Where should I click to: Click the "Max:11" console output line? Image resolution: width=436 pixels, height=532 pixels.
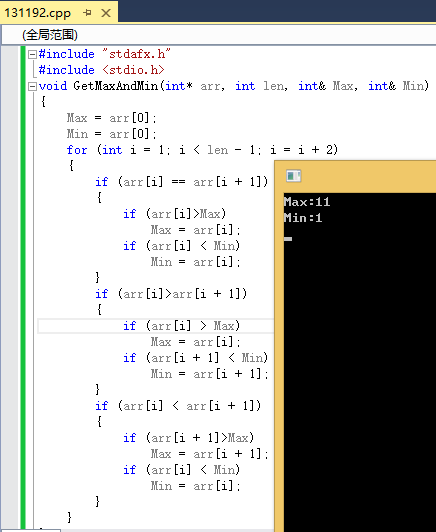307,202
